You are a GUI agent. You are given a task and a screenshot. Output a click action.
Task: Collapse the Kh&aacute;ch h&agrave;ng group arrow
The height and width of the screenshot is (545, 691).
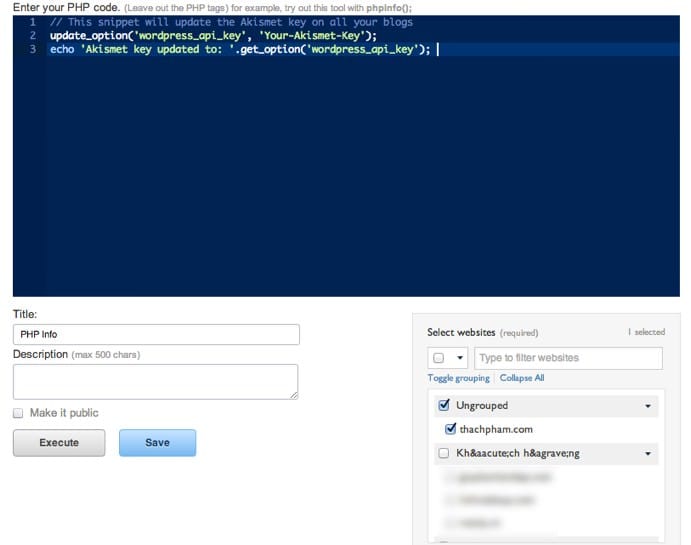pos(648,453)
